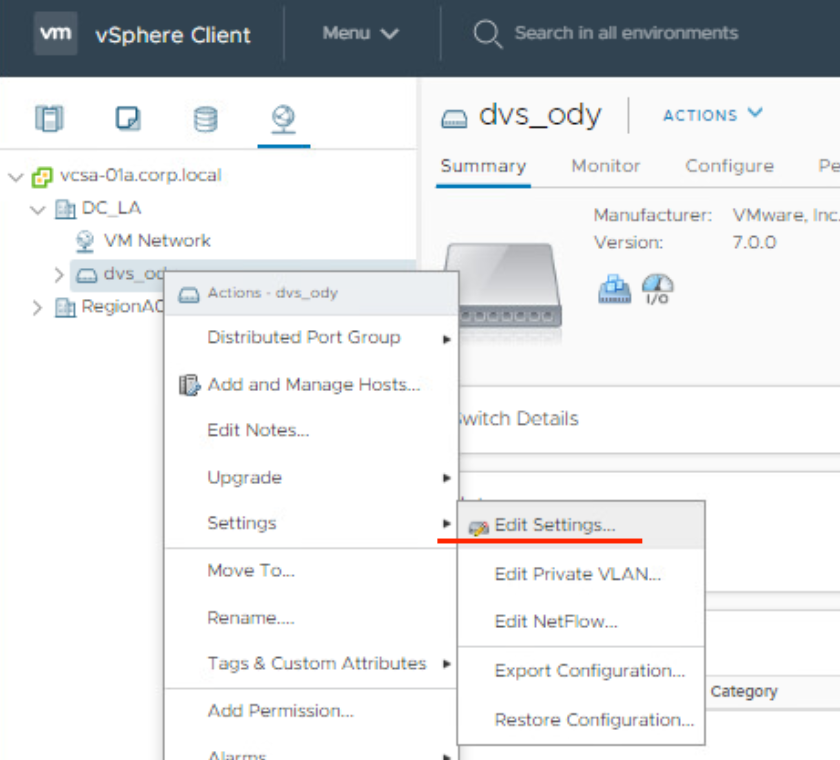This screenshot has width=840, height=760.
Task: Click the 7.0.0 version value
Action: click(x=754, y=243)
